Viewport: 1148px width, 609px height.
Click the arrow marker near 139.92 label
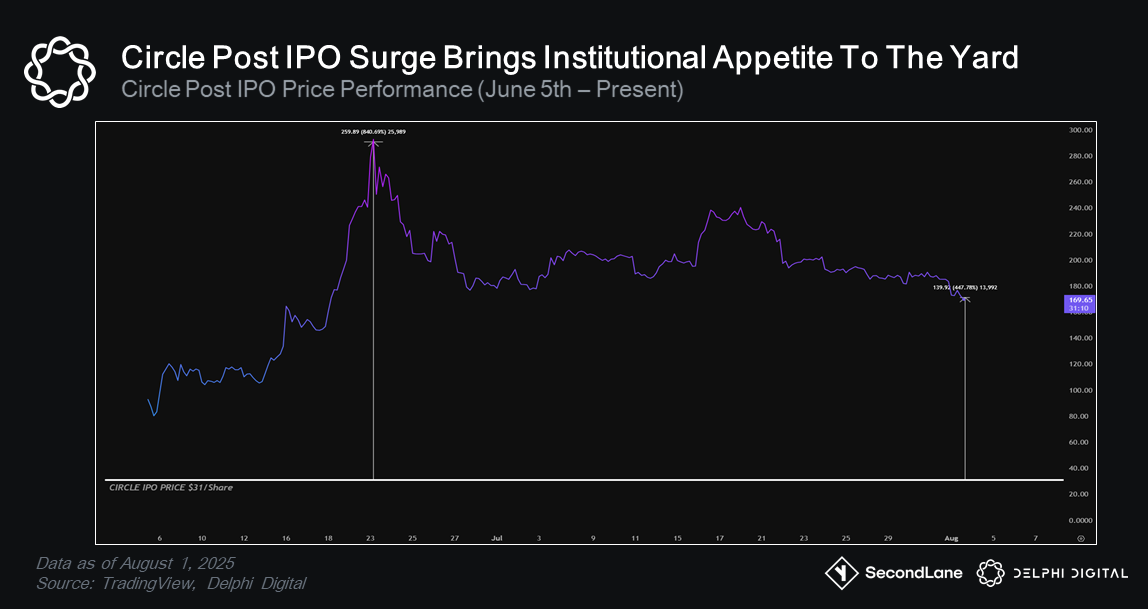click(965, 298)
